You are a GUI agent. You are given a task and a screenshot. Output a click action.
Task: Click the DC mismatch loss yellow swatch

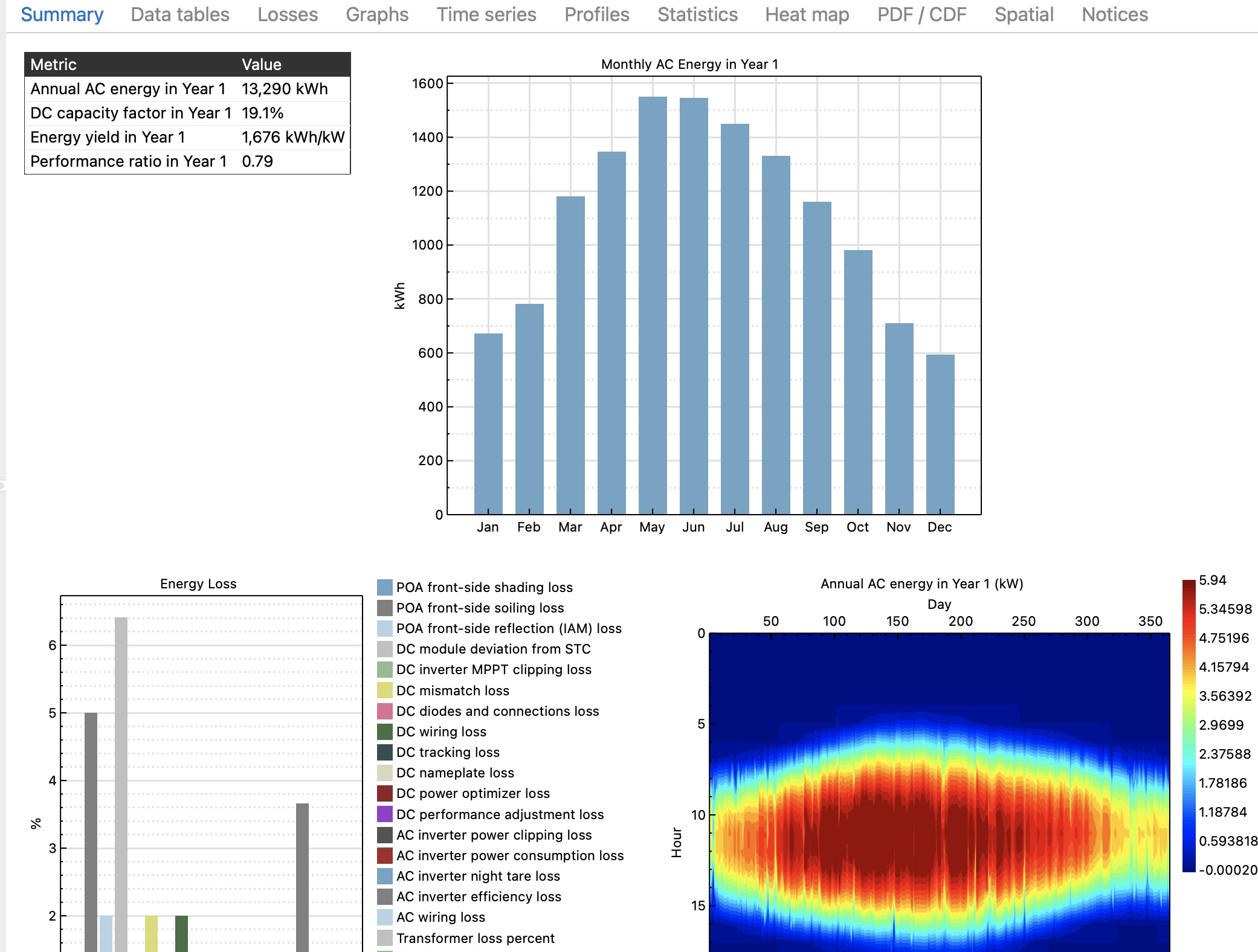click(x=384, y=690)
